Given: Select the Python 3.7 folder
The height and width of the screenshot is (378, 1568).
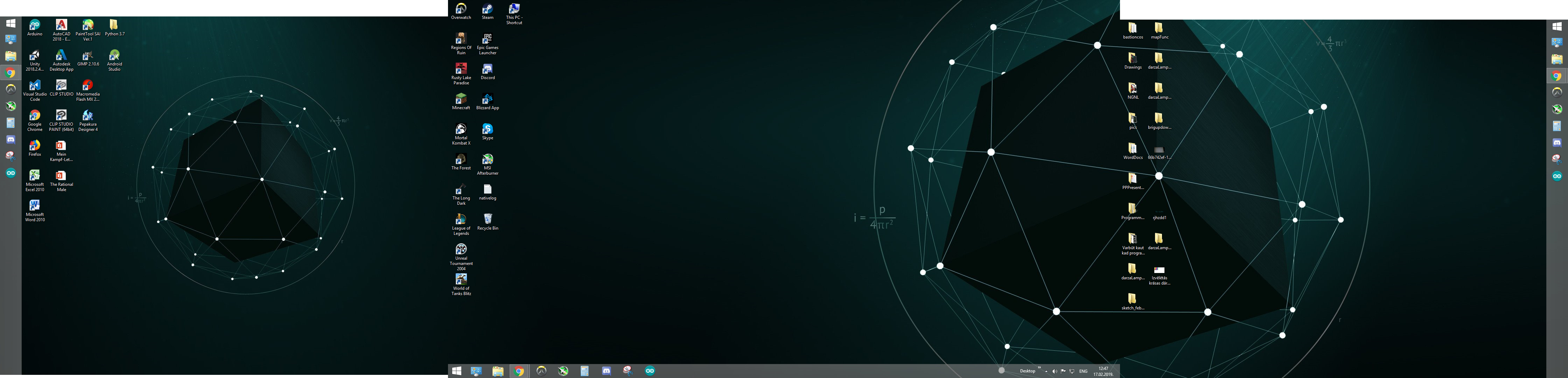Looking at the screenshot, I should [114, 28].
